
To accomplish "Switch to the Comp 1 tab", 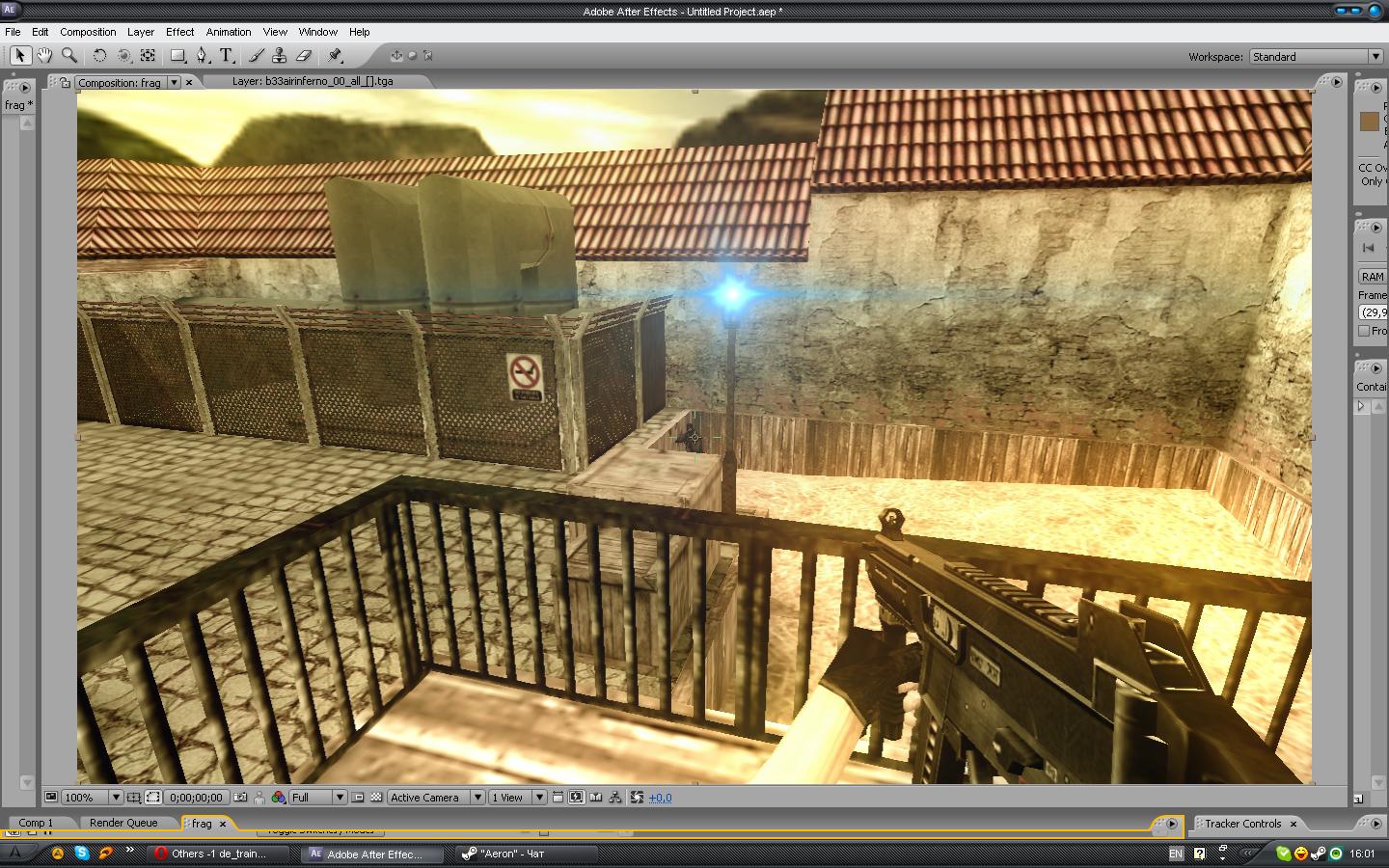I will (36, 823).
